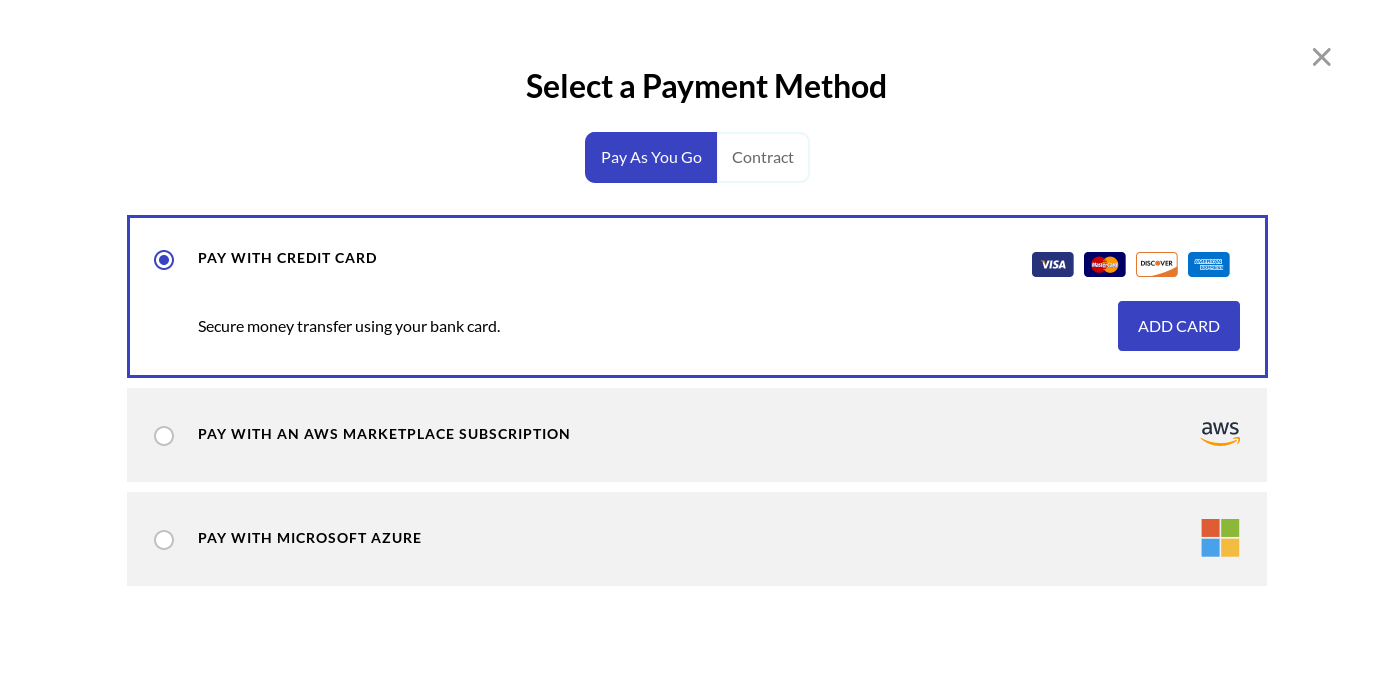This screenshot has width=1394, height=688.
Task: Click the MasterCard icon
Action: pos(1104,264)
